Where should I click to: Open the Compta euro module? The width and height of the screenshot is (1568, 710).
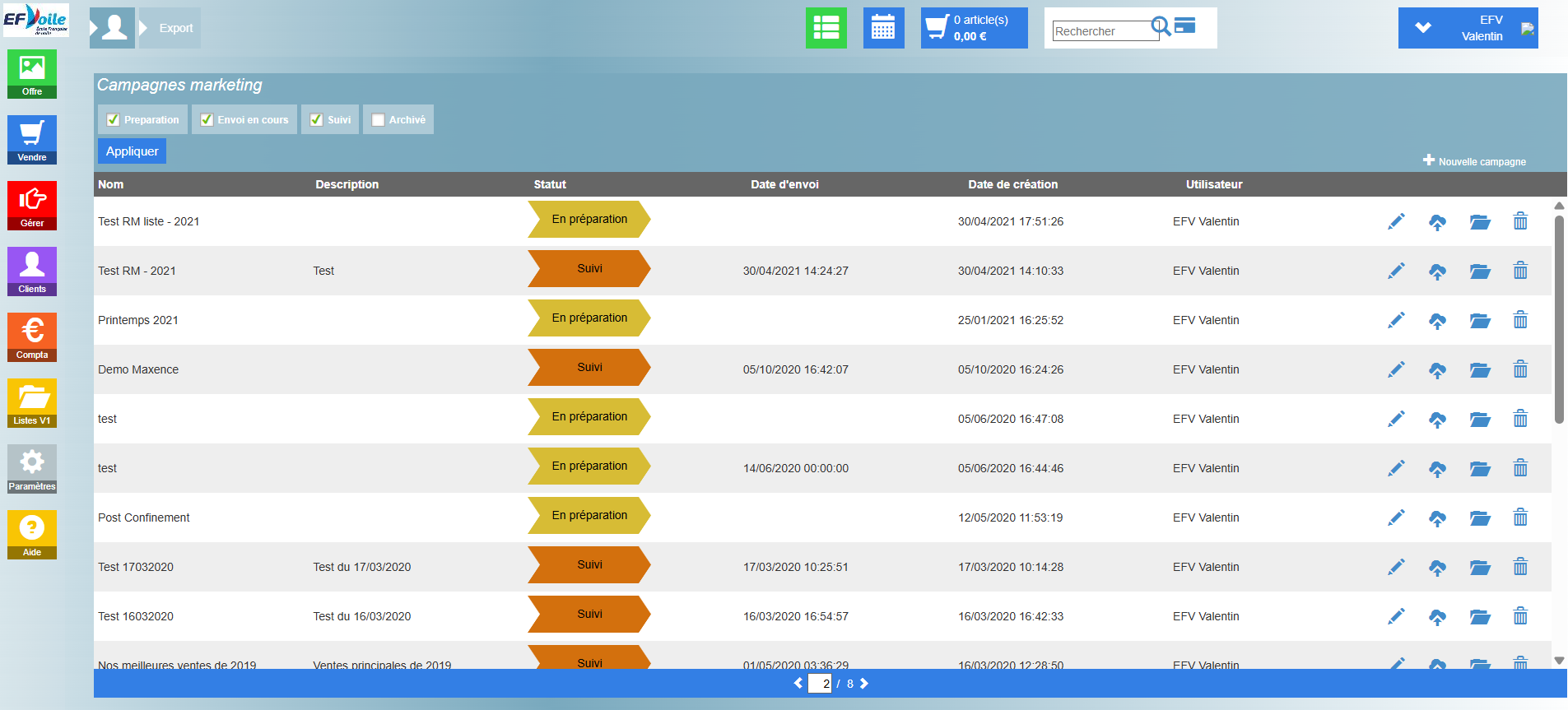coord(32,337)
